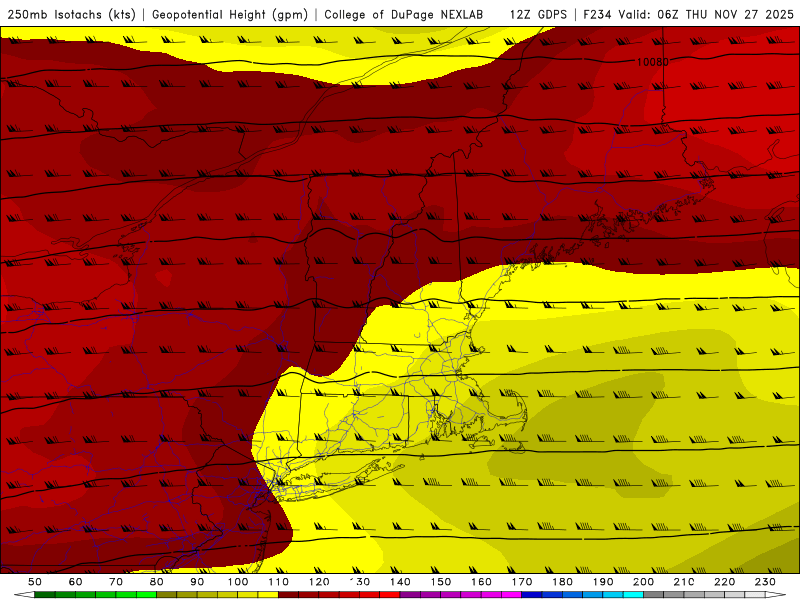Click the '50' value on the legend

pos(35,582)
